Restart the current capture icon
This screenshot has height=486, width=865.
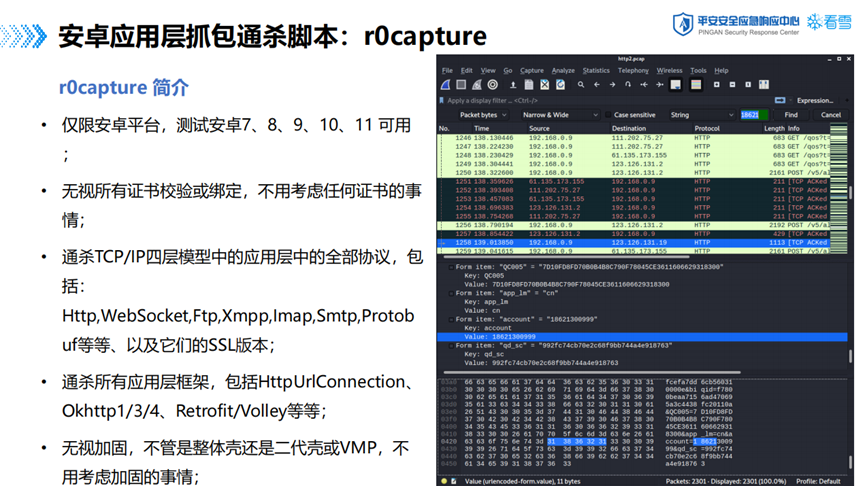pyautogui.click(x=477, y=85)
